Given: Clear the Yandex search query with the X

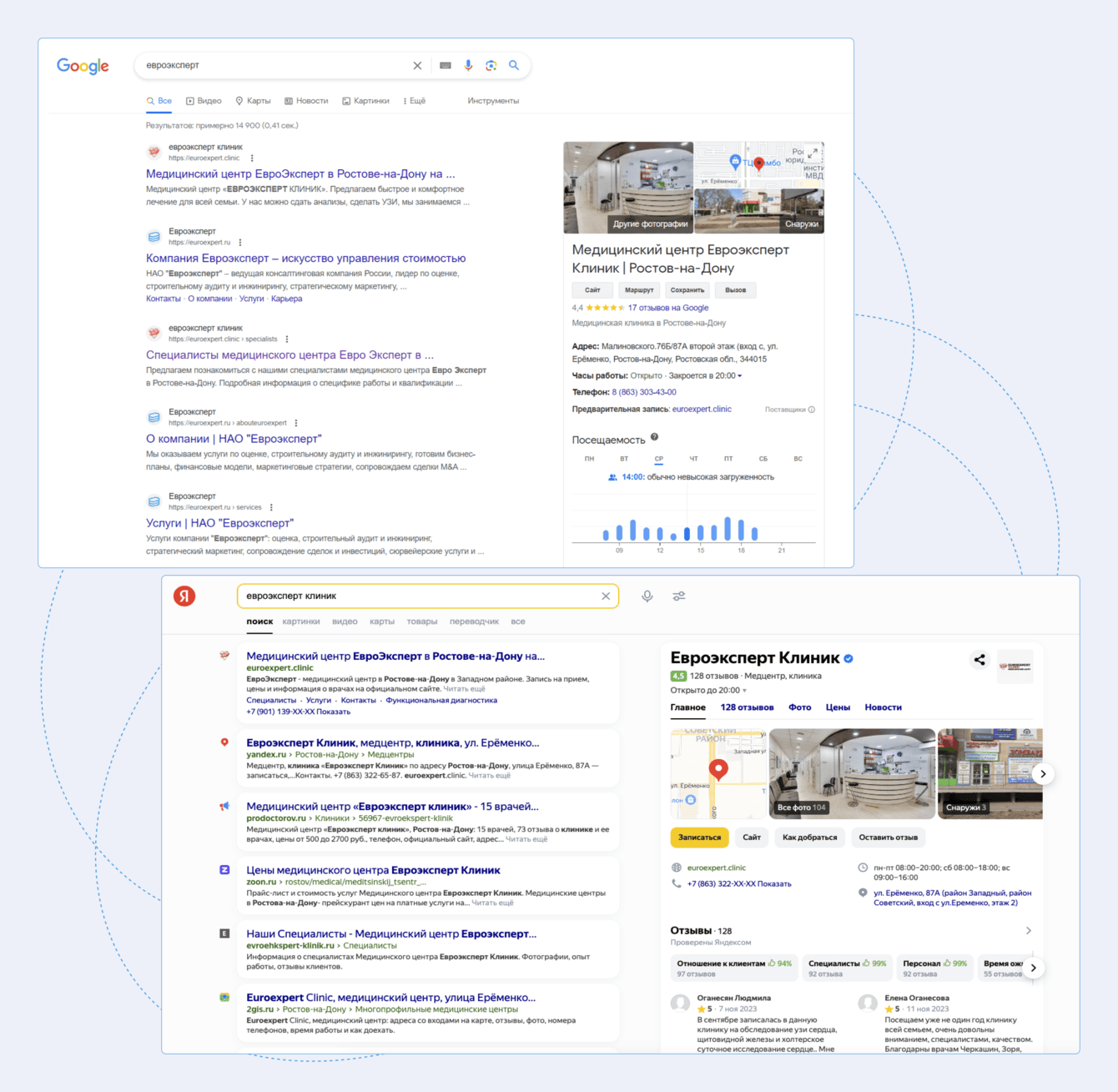Looking at the screenshot, I should [x=606, y=596].
